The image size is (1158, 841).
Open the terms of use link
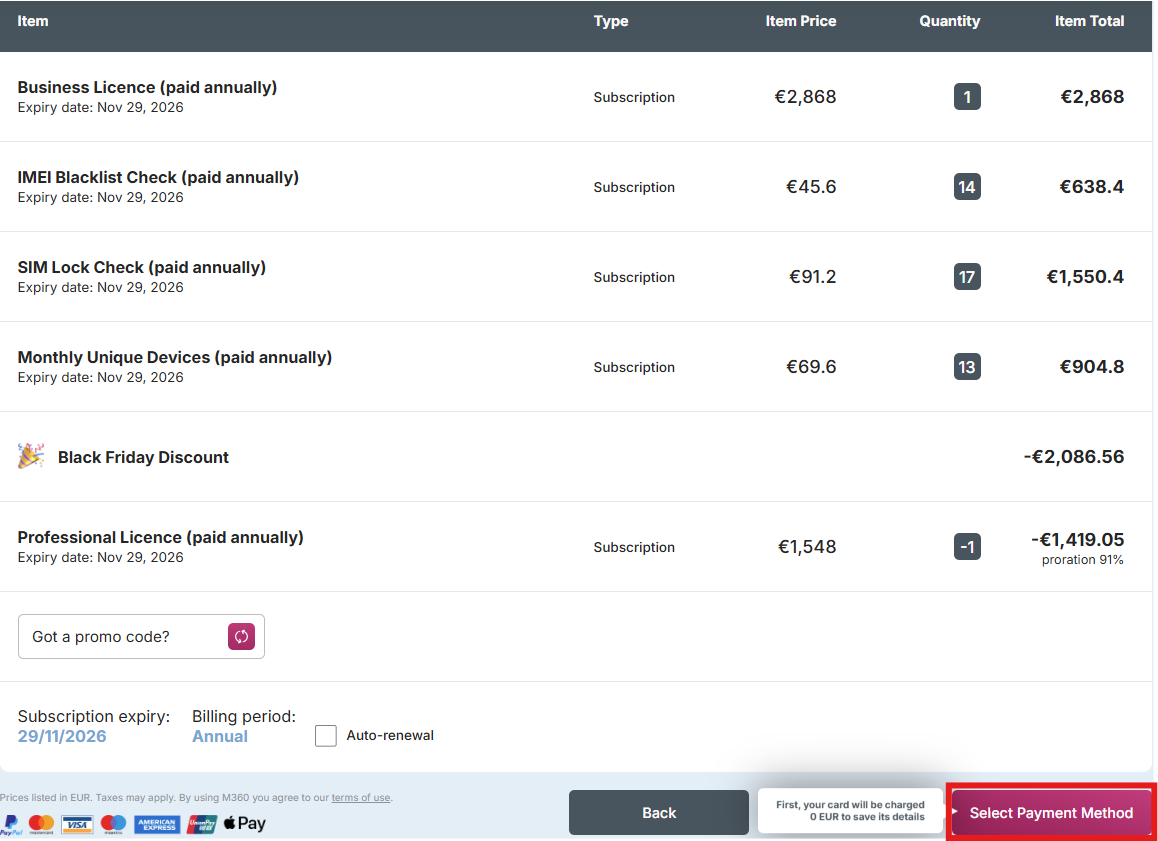[361, 797]
